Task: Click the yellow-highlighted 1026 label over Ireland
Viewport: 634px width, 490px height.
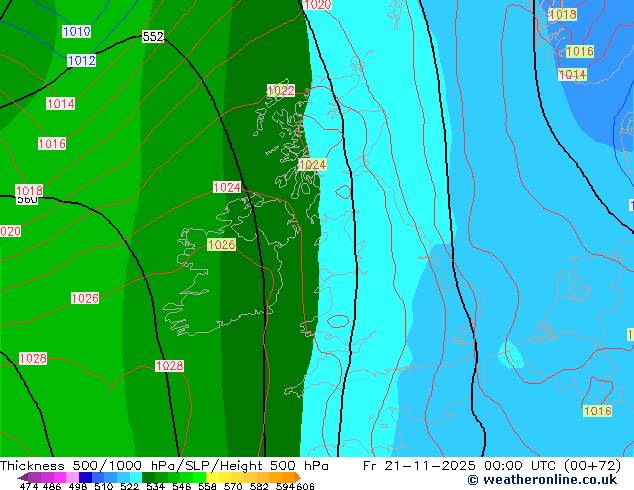Action: tap(221, 244)
